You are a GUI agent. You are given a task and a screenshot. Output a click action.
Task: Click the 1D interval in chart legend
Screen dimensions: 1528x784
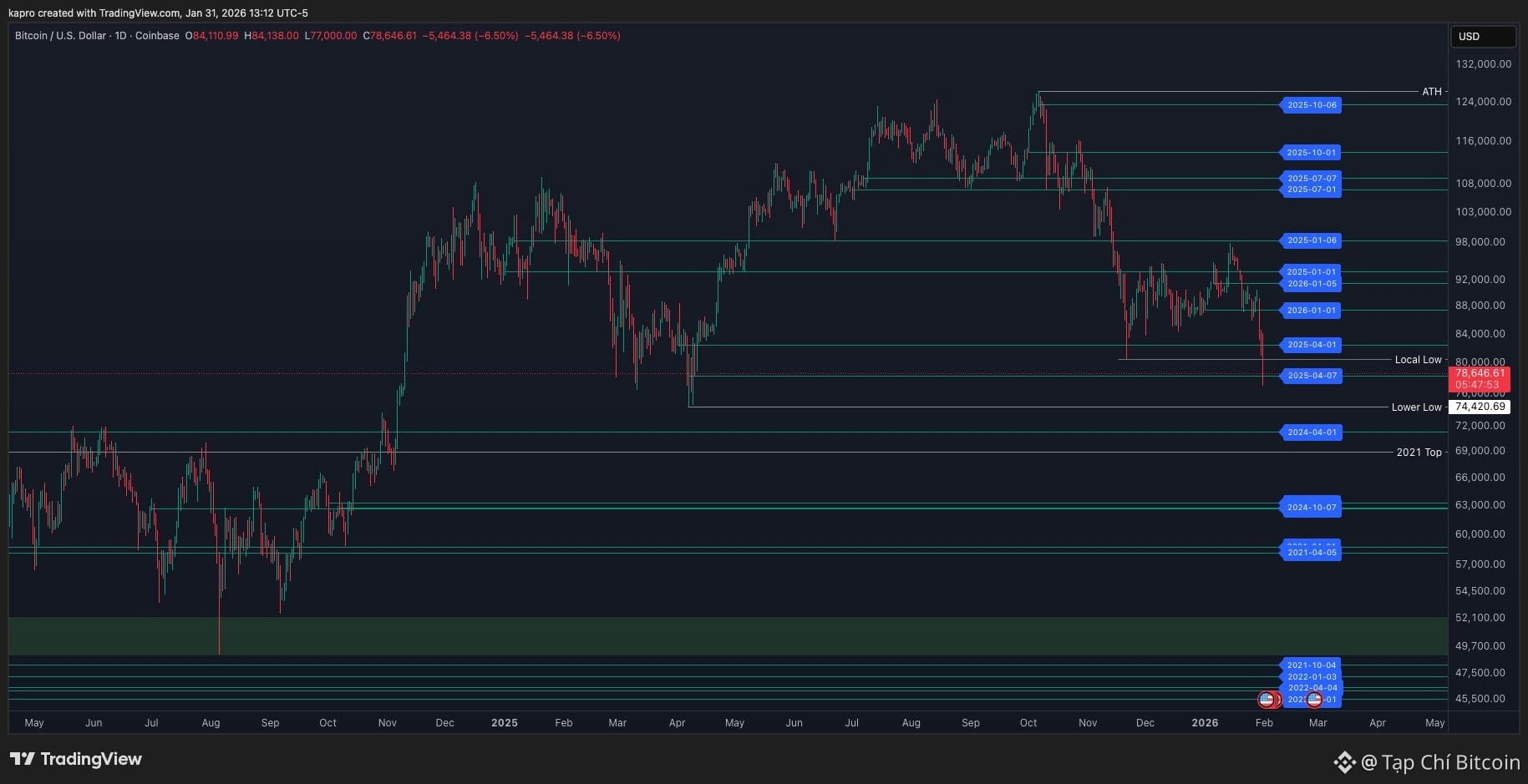coord(120,36)
